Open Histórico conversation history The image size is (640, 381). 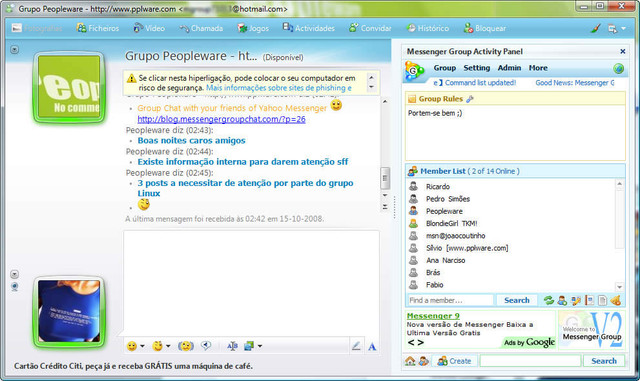click(427, 28)
